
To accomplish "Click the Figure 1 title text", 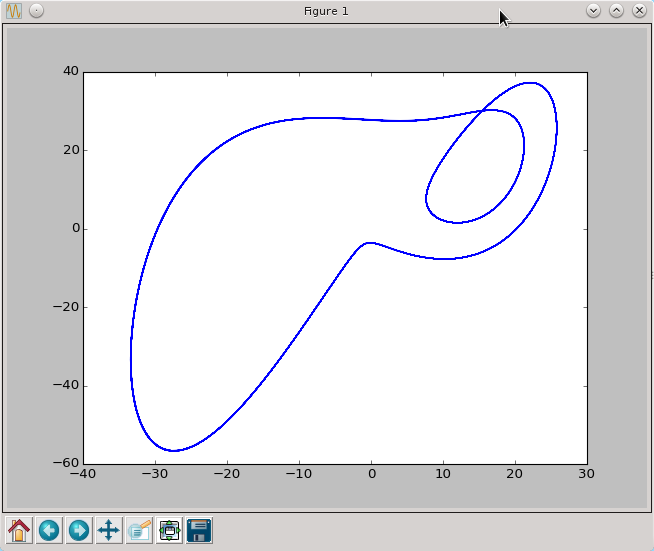I will click(x=326, y=11).
